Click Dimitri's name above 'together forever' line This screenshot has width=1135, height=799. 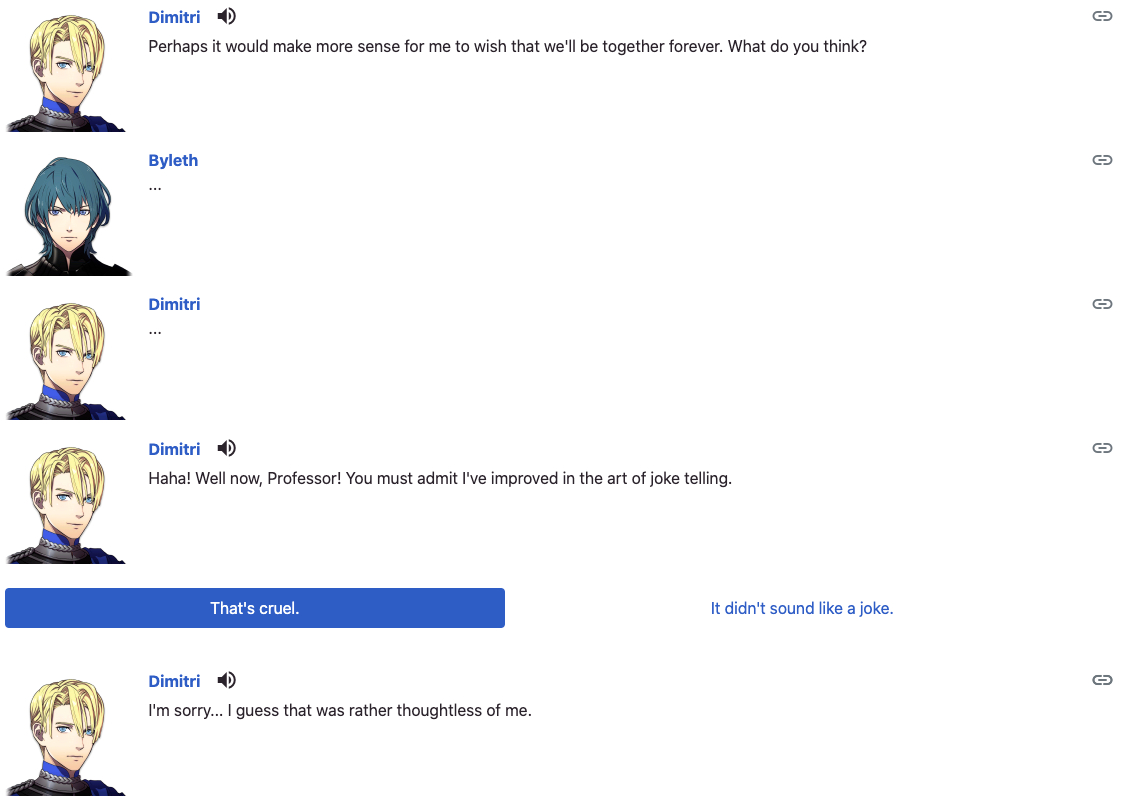click(x=174, y=17)
